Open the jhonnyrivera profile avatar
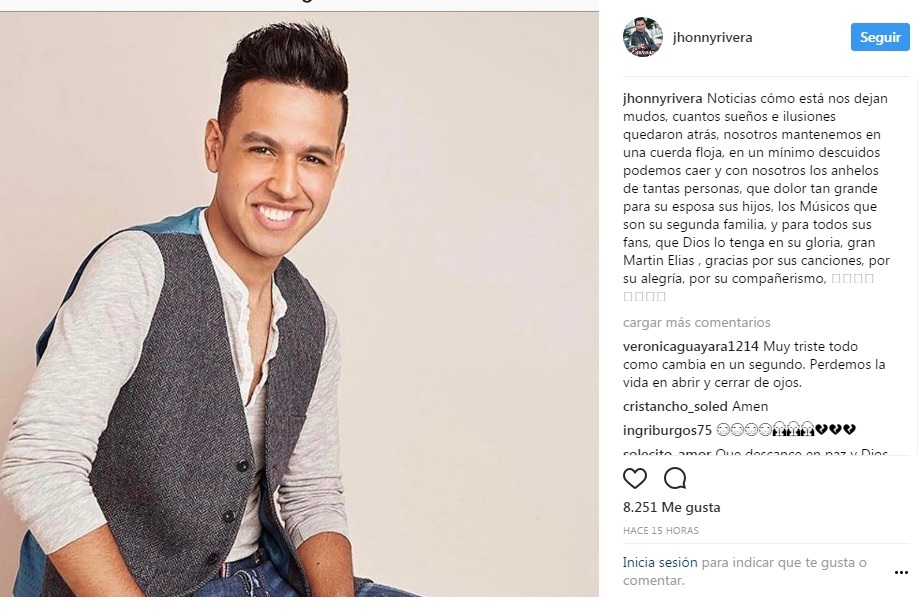The height and width of the screenshot is (616, 918). coord(643,37)
